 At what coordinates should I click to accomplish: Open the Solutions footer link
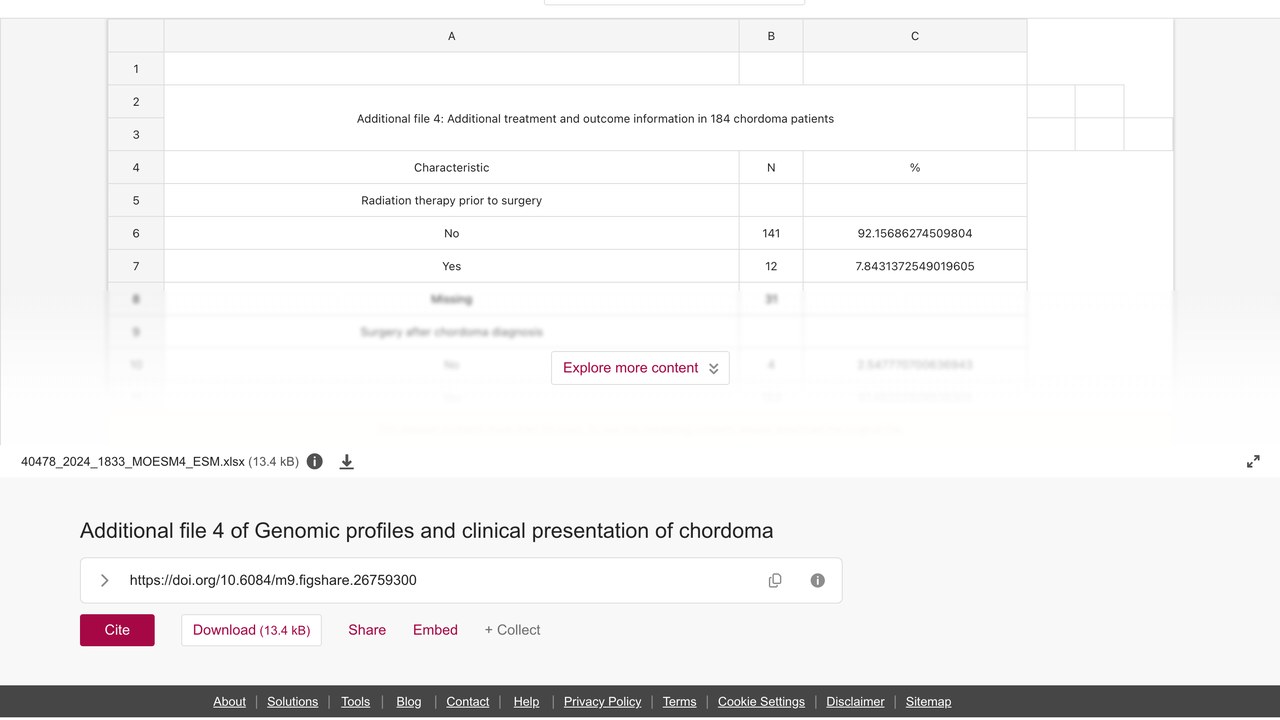[293, 702]
